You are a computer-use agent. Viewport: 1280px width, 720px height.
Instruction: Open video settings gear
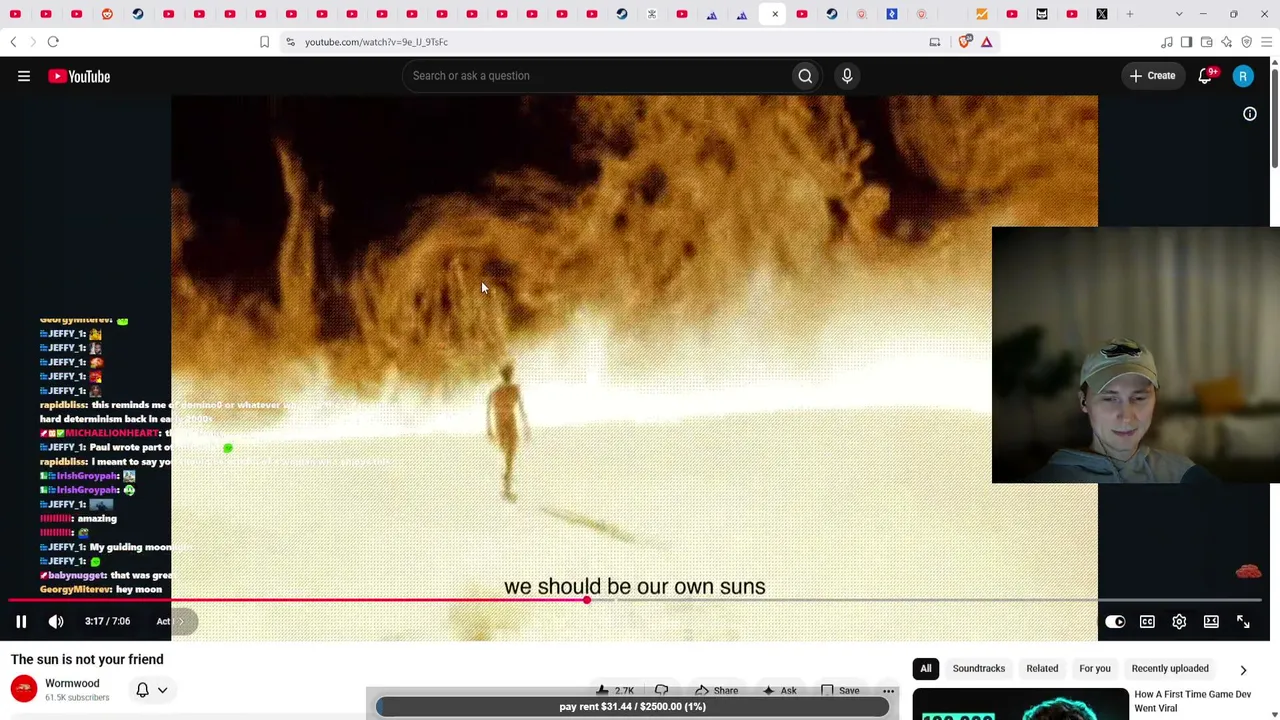[x=1179, y=622]
